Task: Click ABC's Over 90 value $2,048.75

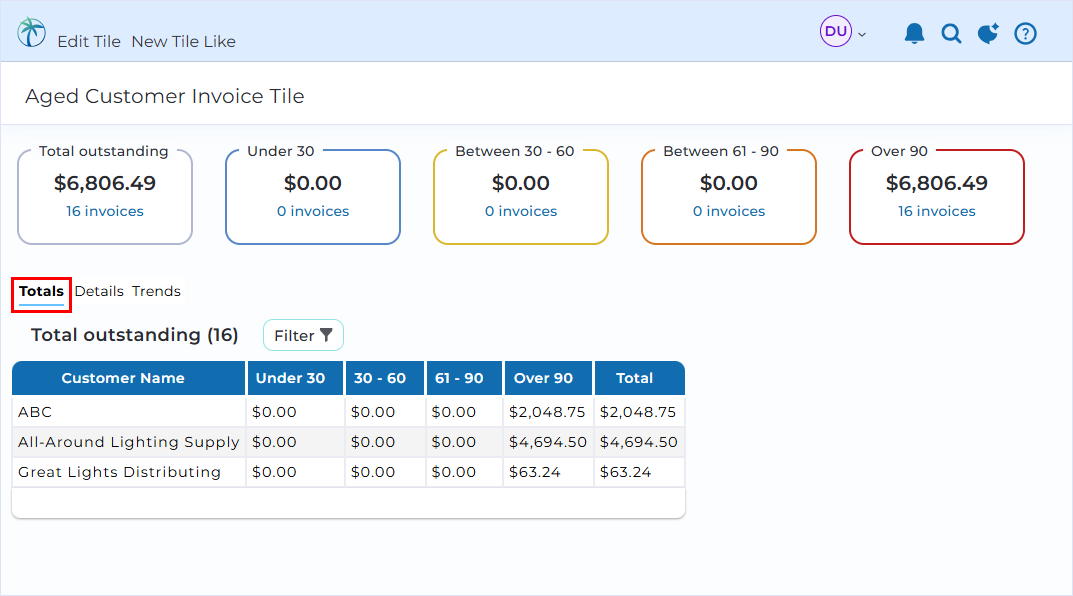Action: pyautogui.click(x=547, y=412)
